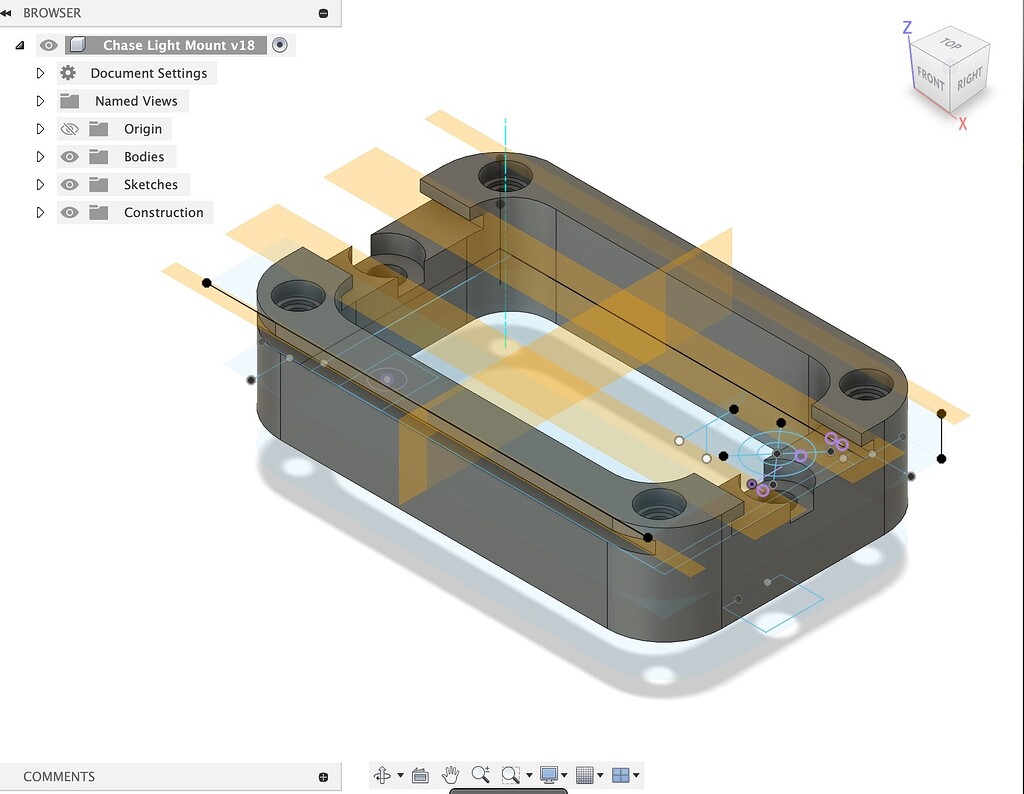Click the component icon beside Chase Light Mount v18
1024x794 pixels.
point(77,44)
